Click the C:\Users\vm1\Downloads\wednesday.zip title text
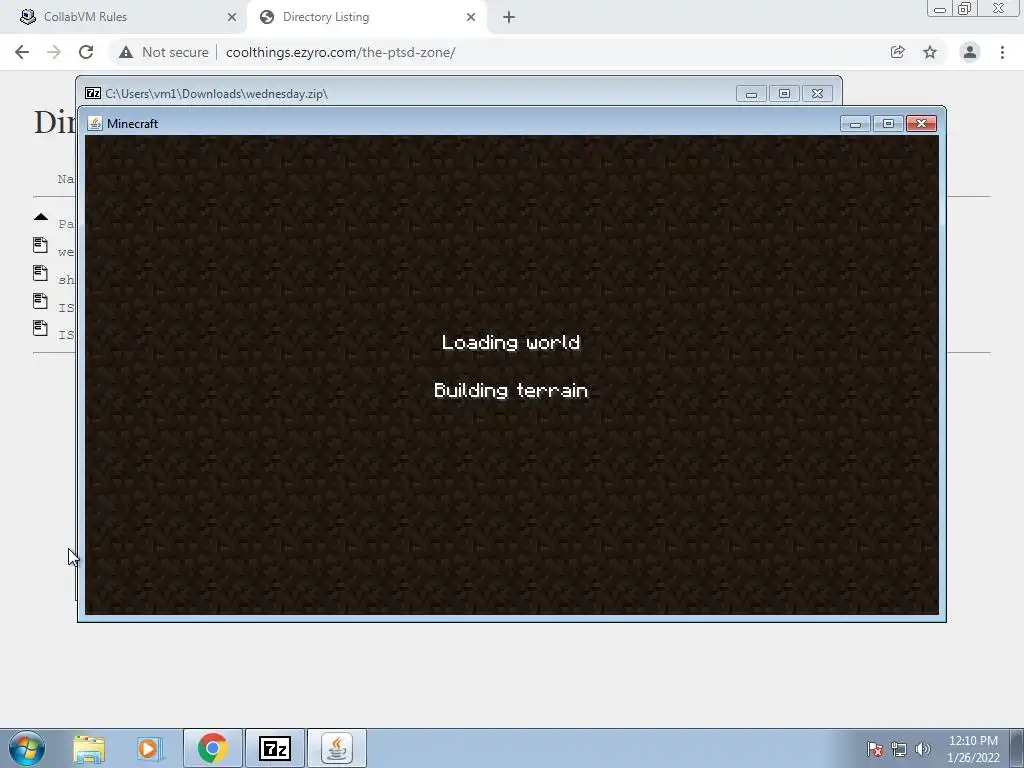Screen dimensions: 1024x768 click(x=216, y=94)
